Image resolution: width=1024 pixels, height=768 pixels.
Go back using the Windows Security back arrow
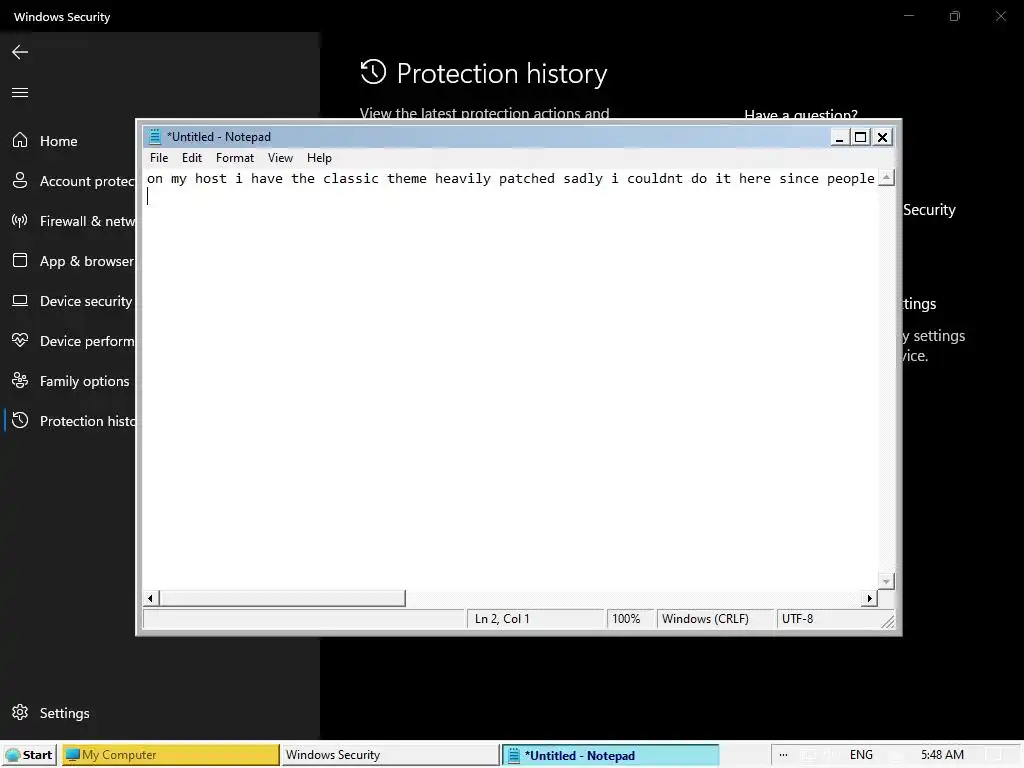point(20,52)
